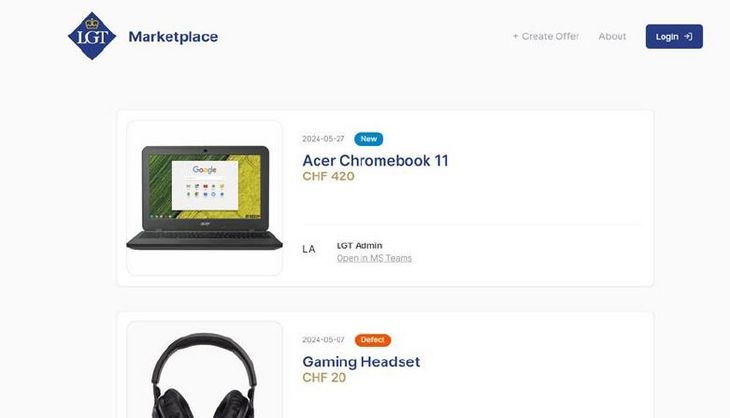
Task: Open the Gaming Headset product image
Action: click(204, 370)
